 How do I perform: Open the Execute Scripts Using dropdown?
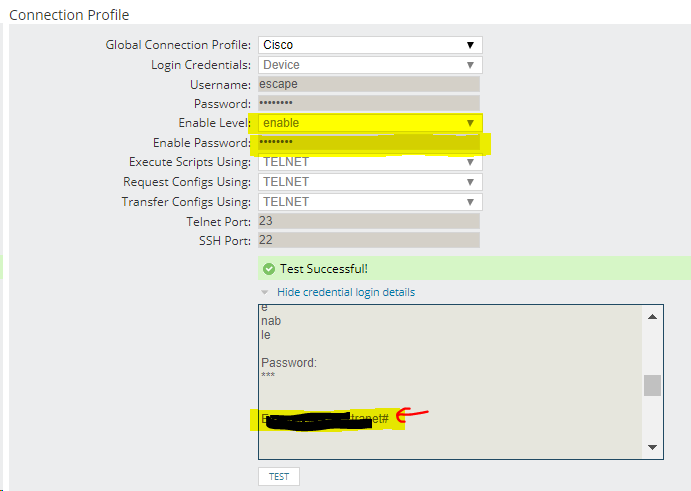[x=370, y=162]
